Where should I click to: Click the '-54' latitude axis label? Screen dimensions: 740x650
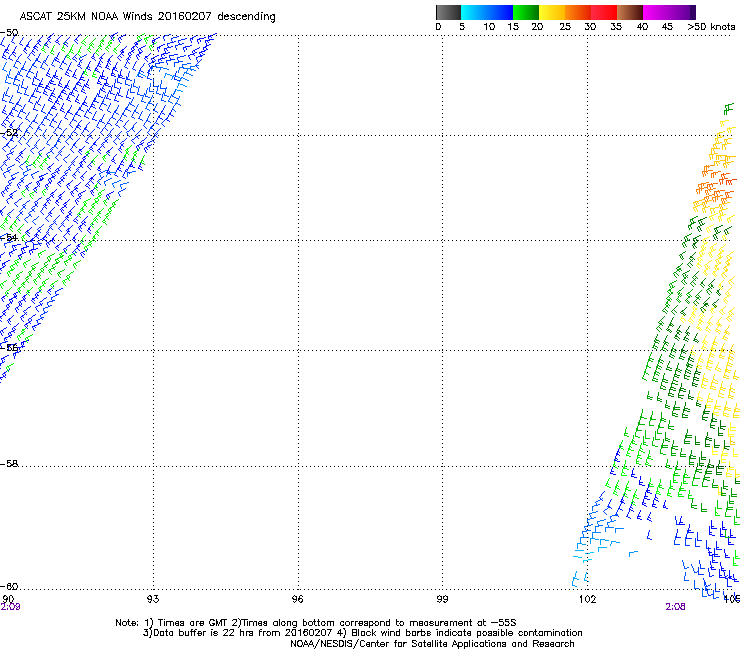(x=9, y=237)
